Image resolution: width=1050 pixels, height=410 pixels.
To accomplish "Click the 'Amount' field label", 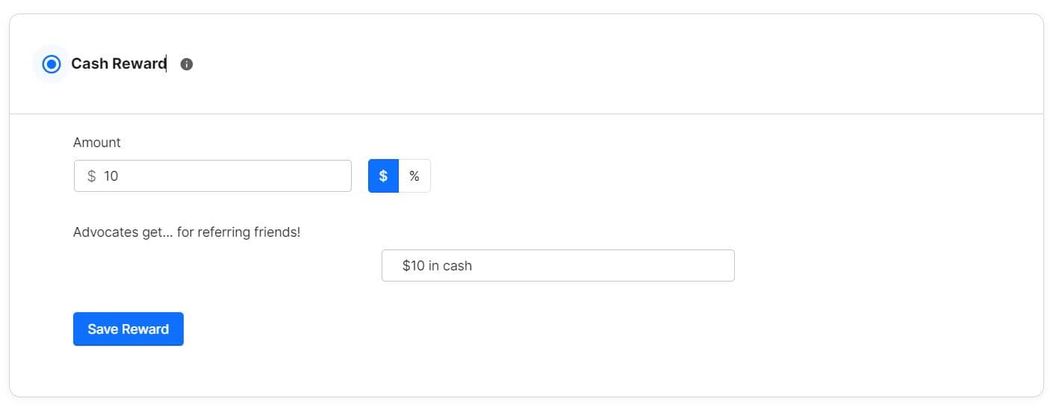I will coord(97,143).
